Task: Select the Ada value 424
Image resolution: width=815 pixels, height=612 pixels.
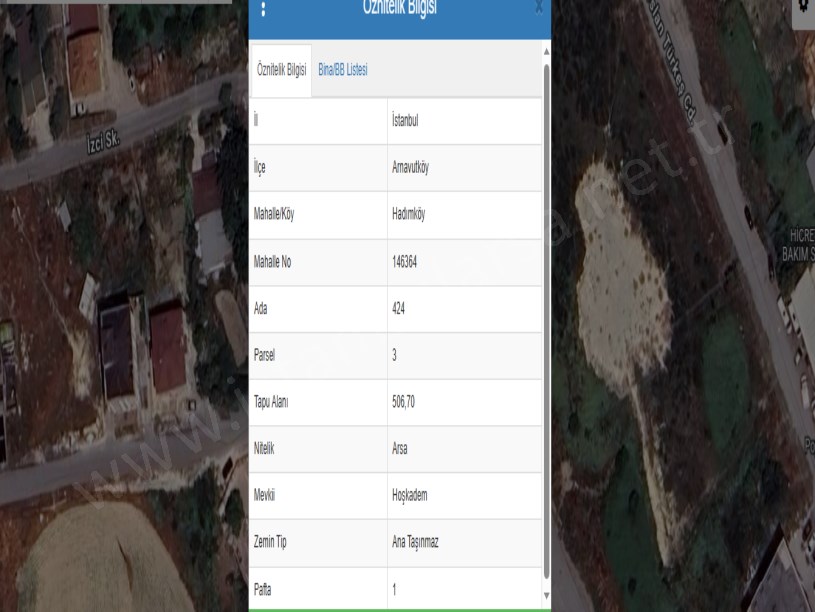Action: tap(399, 309)
